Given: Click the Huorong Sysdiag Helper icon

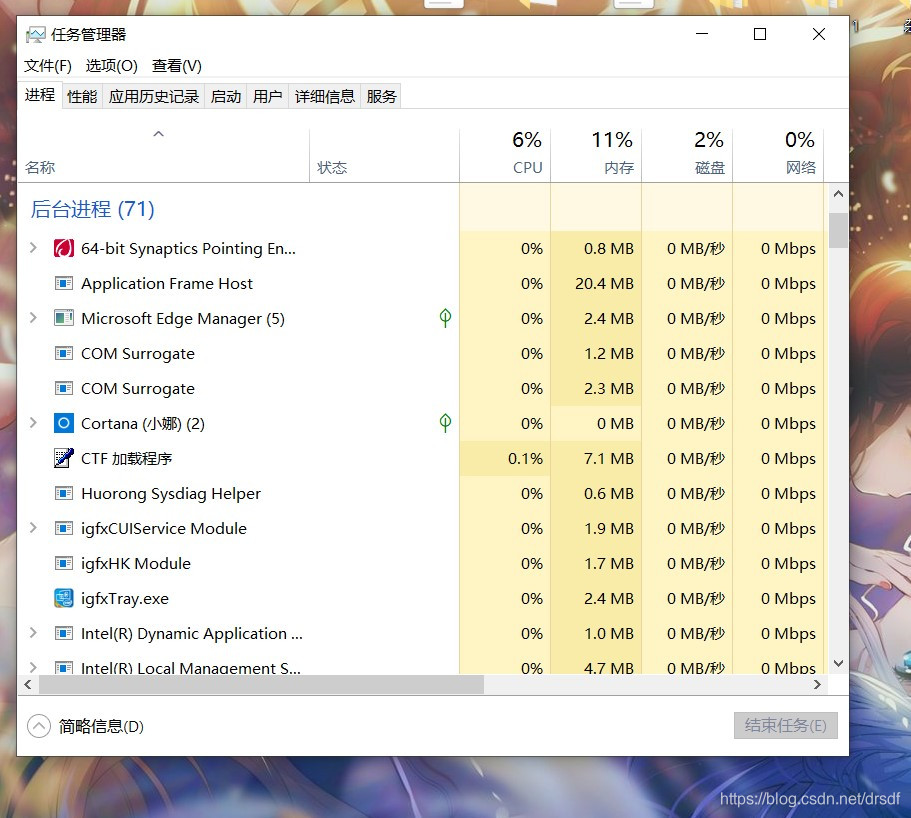Looking at the screenshot, I should tap(63, 493).
